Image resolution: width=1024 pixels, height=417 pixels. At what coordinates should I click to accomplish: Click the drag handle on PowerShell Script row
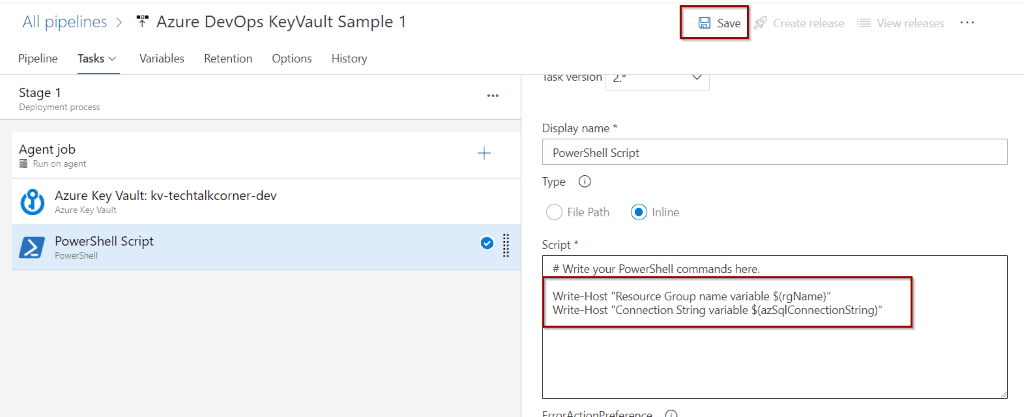[505, 245]
